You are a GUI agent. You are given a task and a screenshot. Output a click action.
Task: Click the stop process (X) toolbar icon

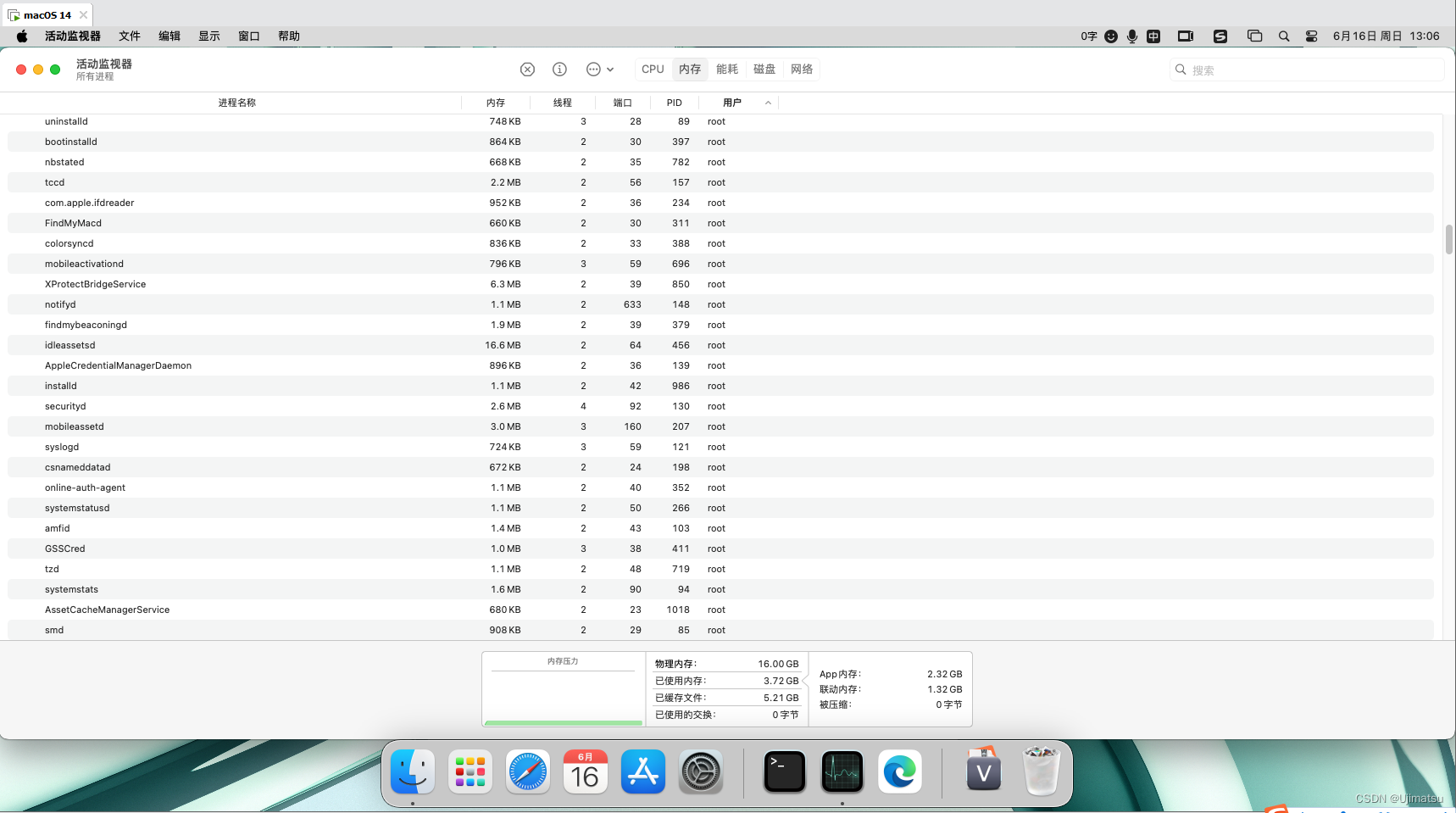(527, 70)
